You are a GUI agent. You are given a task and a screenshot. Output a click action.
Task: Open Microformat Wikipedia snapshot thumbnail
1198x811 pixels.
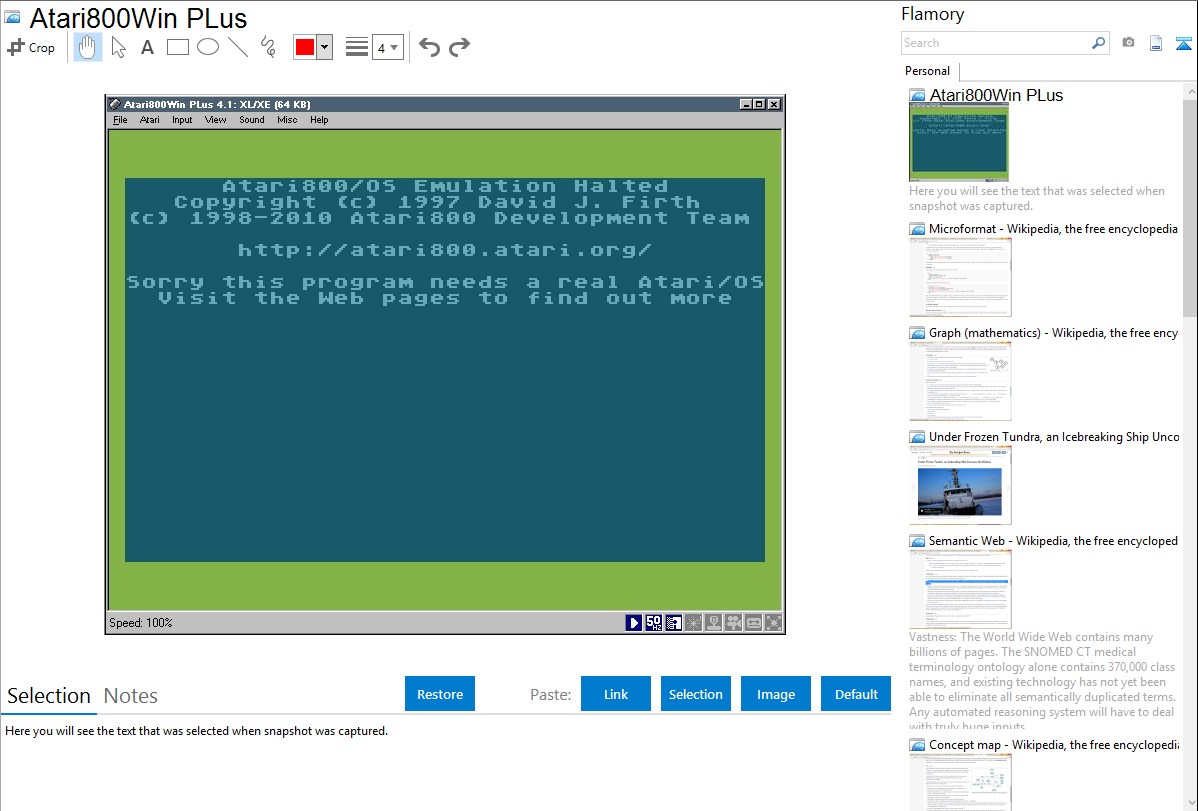coord(960,277)
